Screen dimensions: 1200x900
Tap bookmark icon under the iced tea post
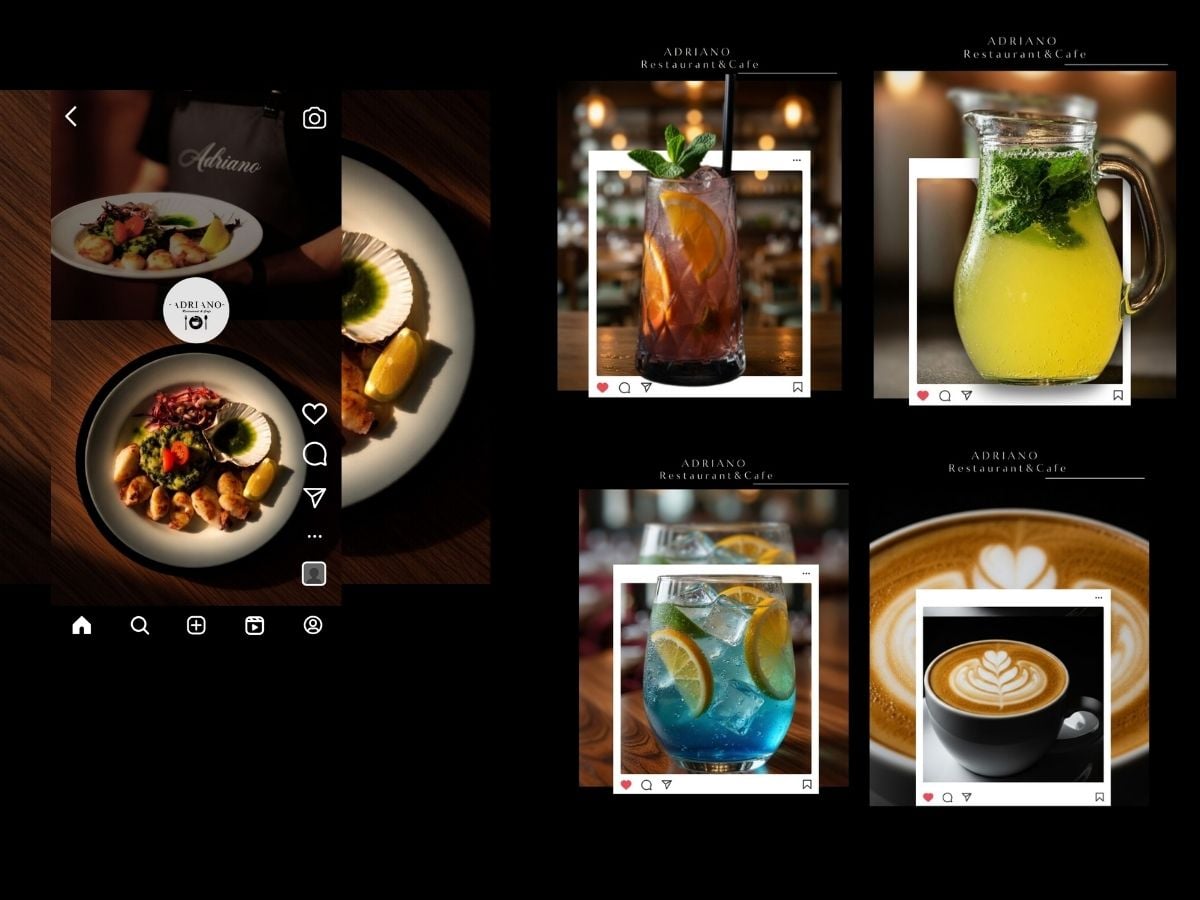797,387
